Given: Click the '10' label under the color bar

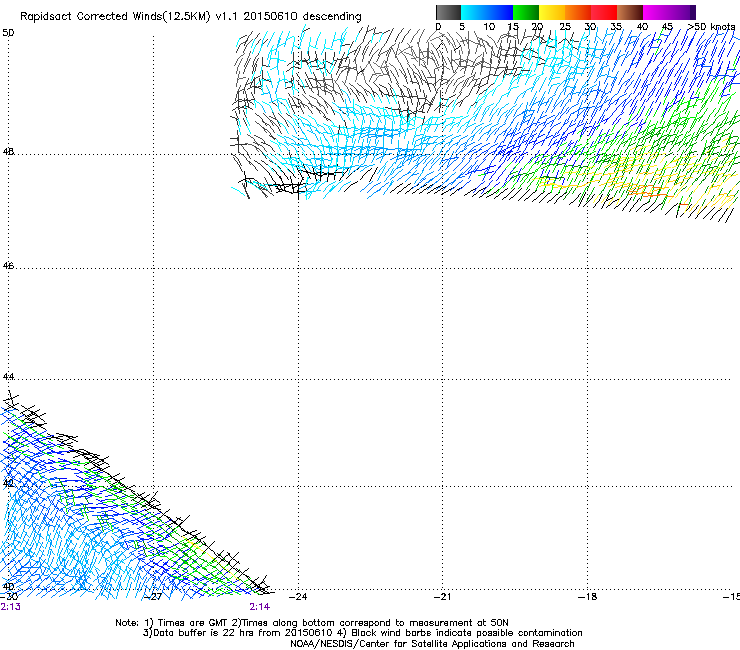Looking at the screenshot, I should (x=489, y=26).
